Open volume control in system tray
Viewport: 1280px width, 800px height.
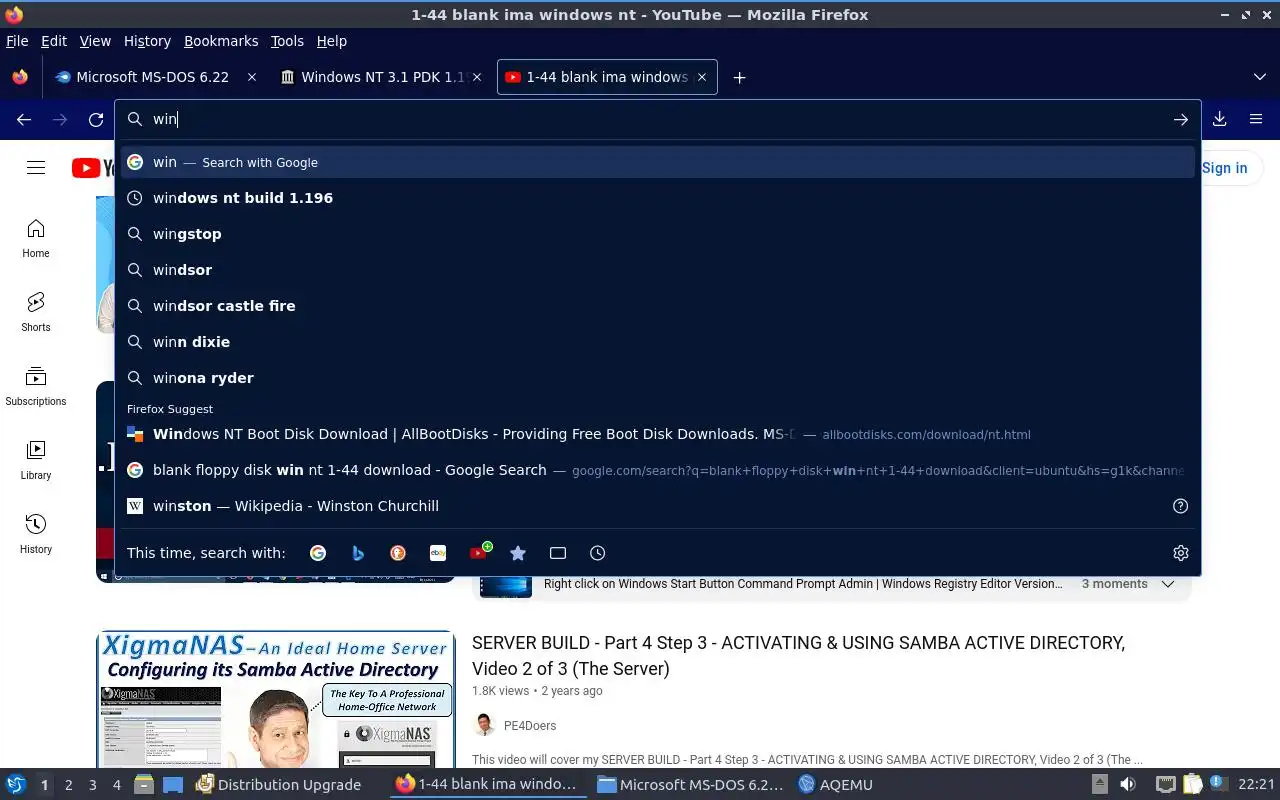tap(1127, 785)
